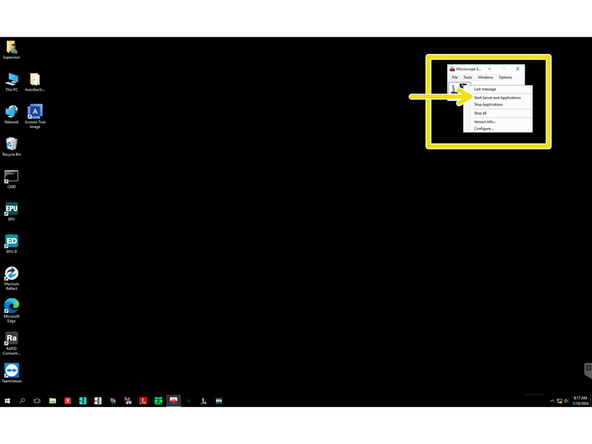
Task: Select the active Microscope Software taskbar icon
Action: [x=173, y=401]
